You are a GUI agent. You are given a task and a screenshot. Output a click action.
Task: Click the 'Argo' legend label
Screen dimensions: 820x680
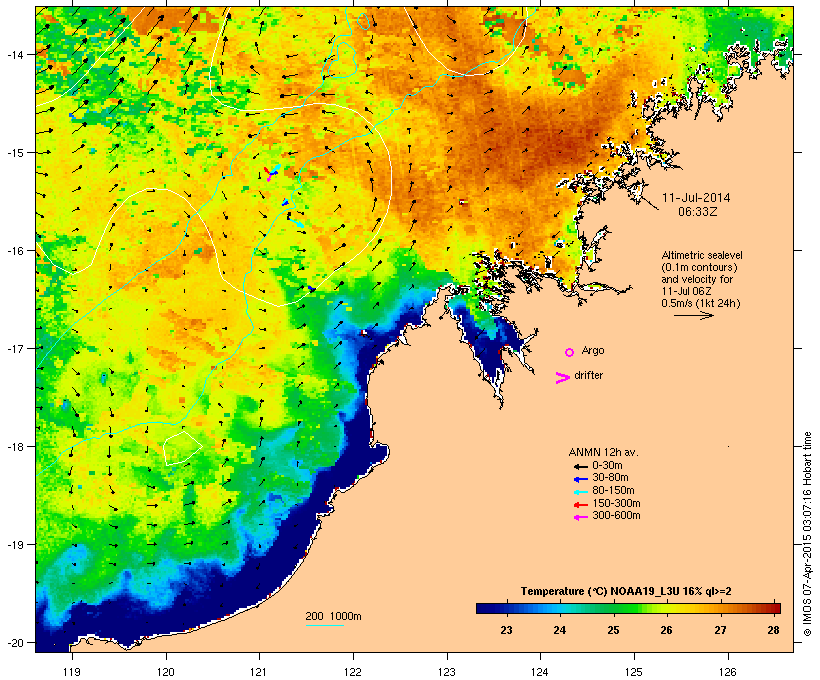(593, 351)
